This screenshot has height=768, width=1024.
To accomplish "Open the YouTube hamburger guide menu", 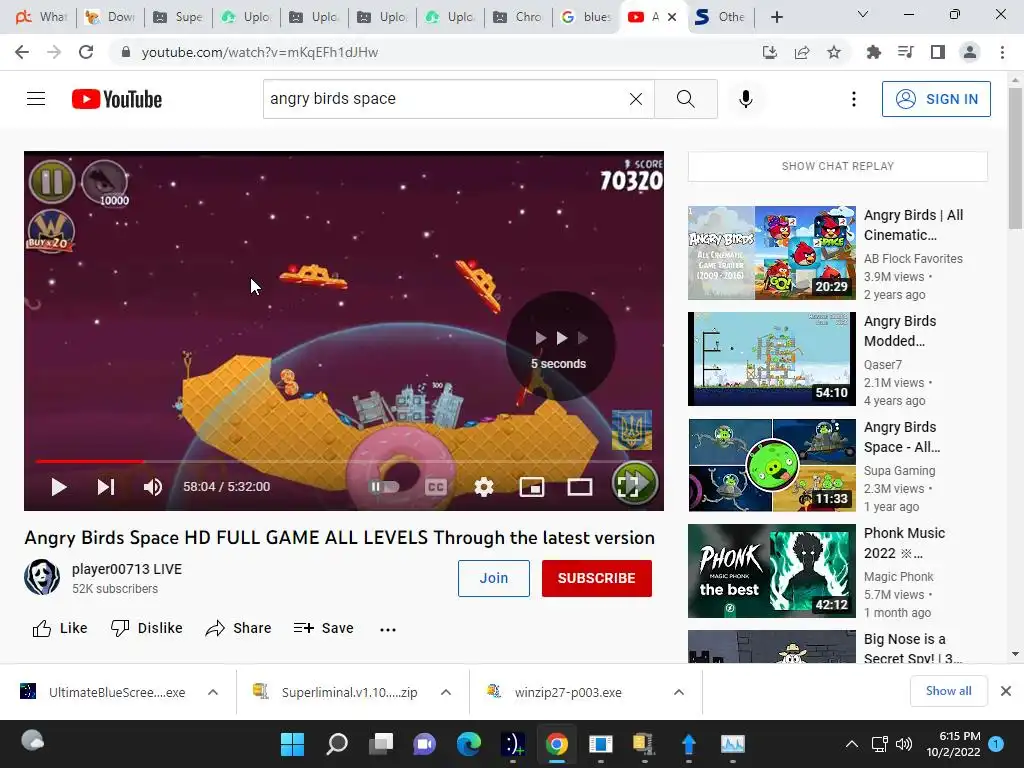I will [36, 99].
